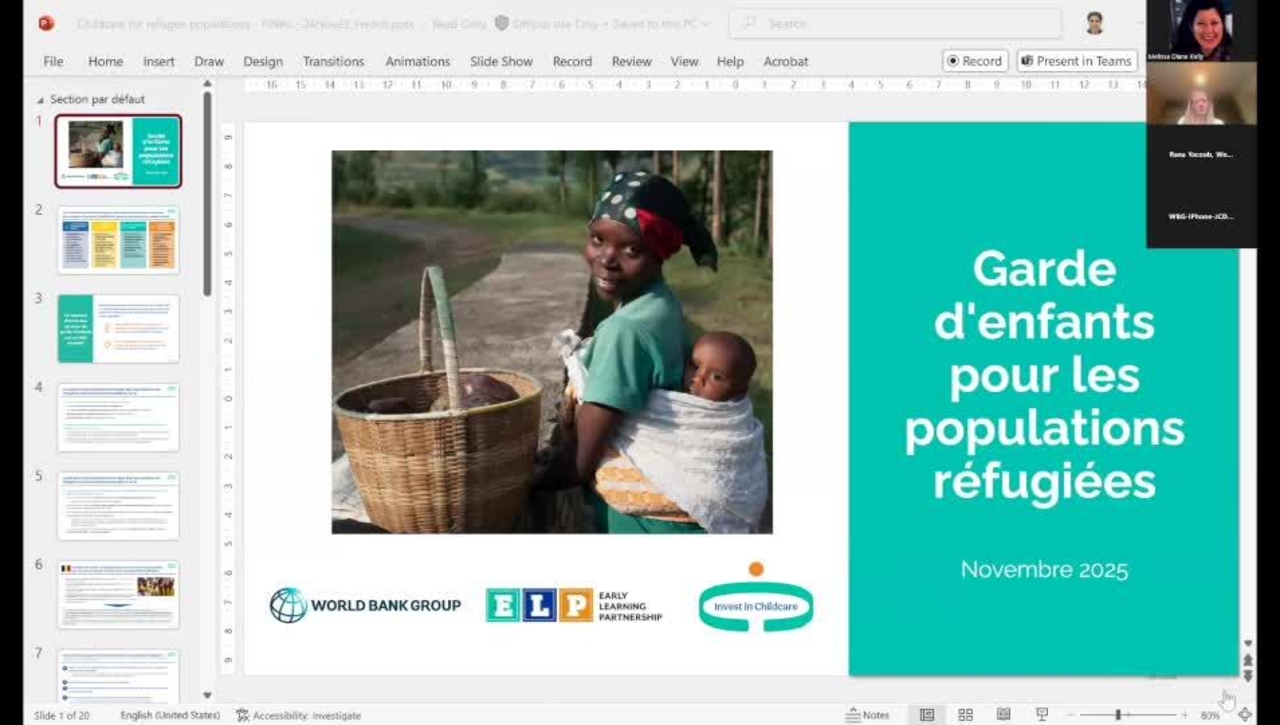The width and height of the screenshot is (1280, 725).
Task: Select slide 1 thumbnail
Action: pos(118,151)
